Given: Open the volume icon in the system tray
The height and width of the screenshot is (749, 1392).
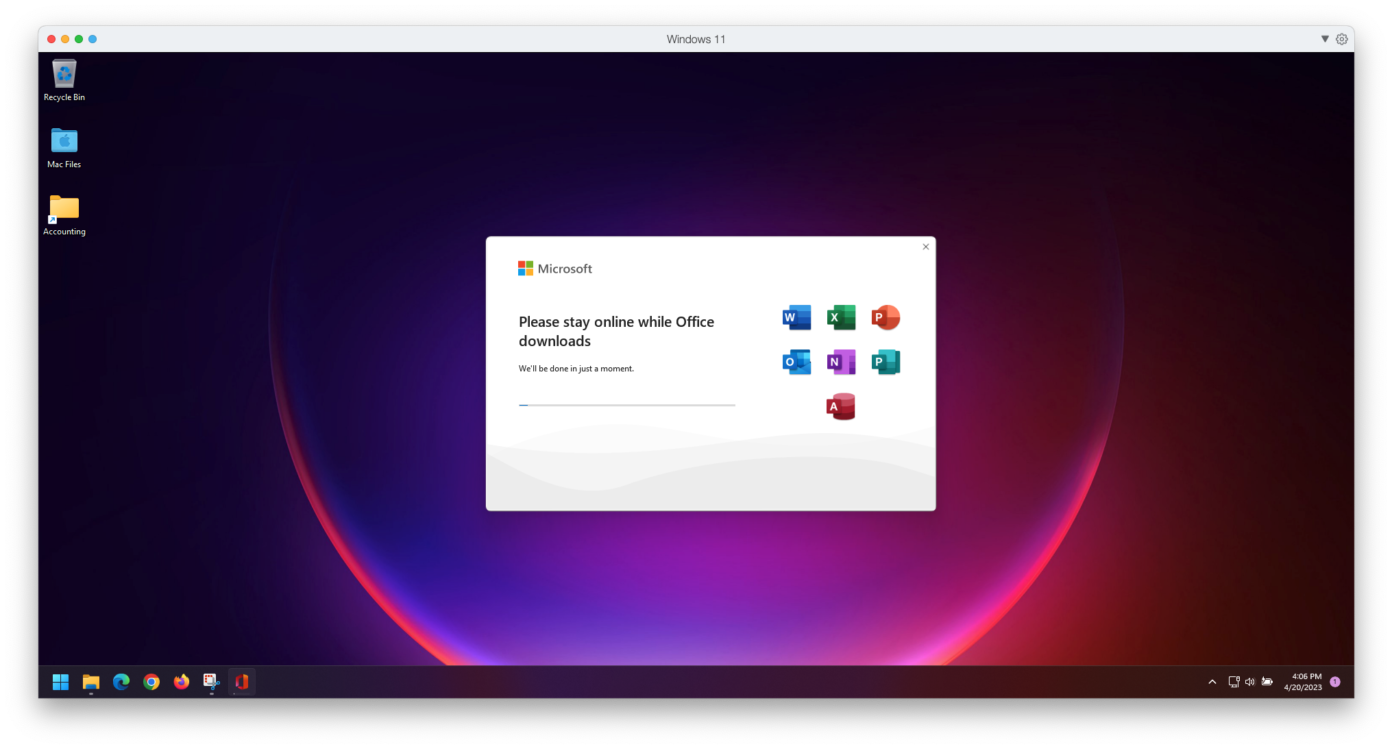Looking at the screenshot, I should (1249, 681).
